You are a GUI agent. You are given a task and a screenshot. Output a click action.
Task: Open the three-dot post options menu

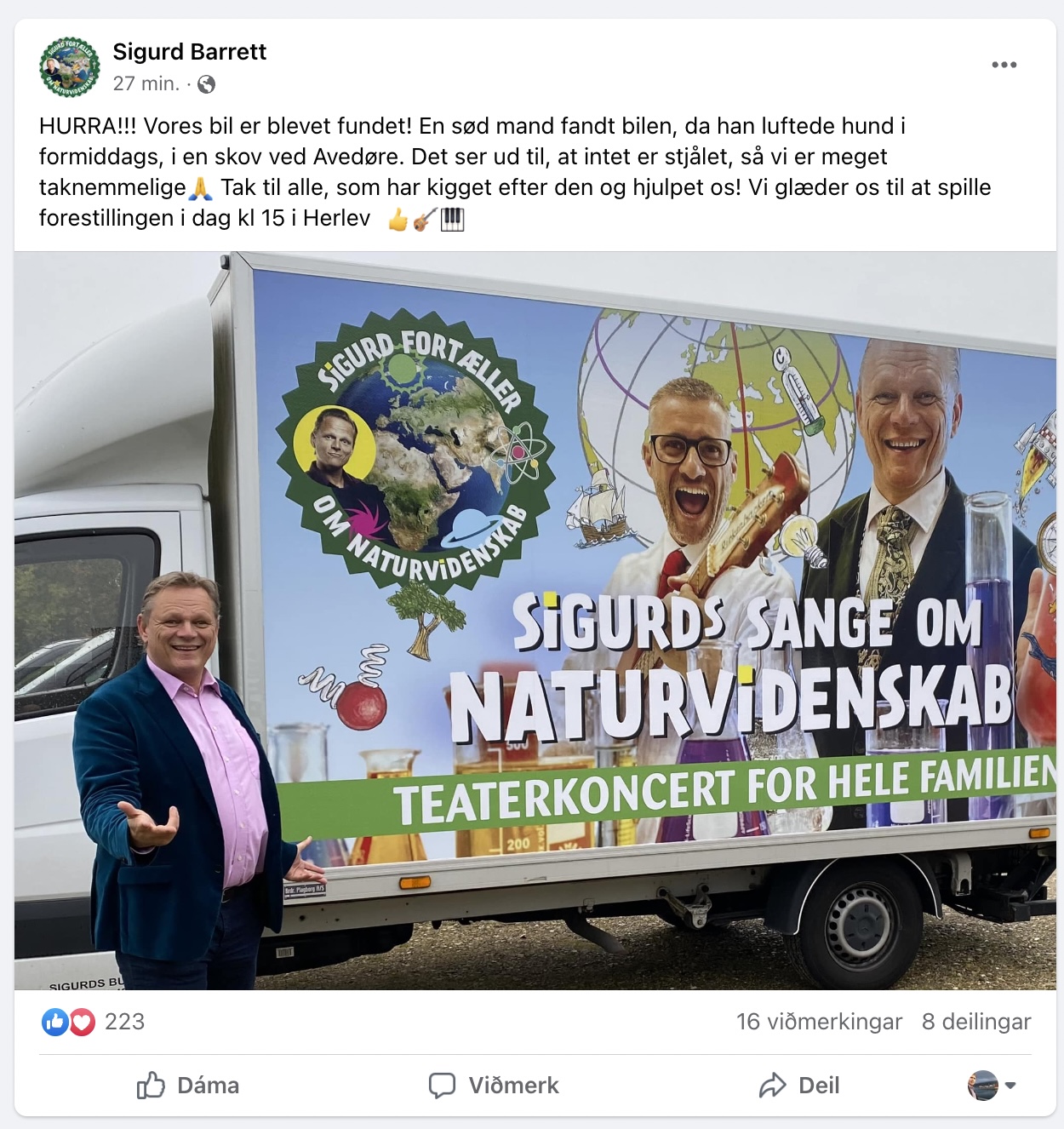pos(1004,65)
